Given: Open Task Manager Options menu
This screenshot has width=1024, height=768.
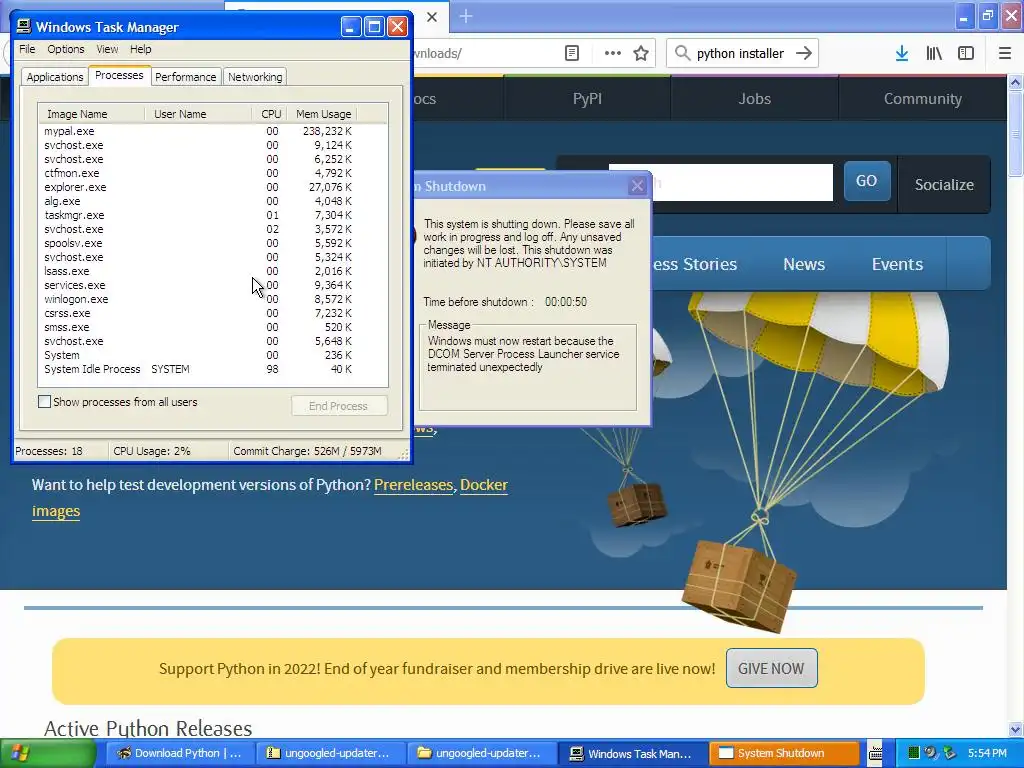Looking at the screenshot, I should coord(66,49).
